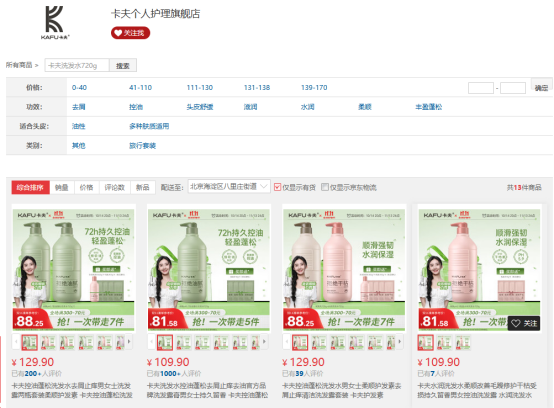Sort products by 销量 tab

click(62, 187)
